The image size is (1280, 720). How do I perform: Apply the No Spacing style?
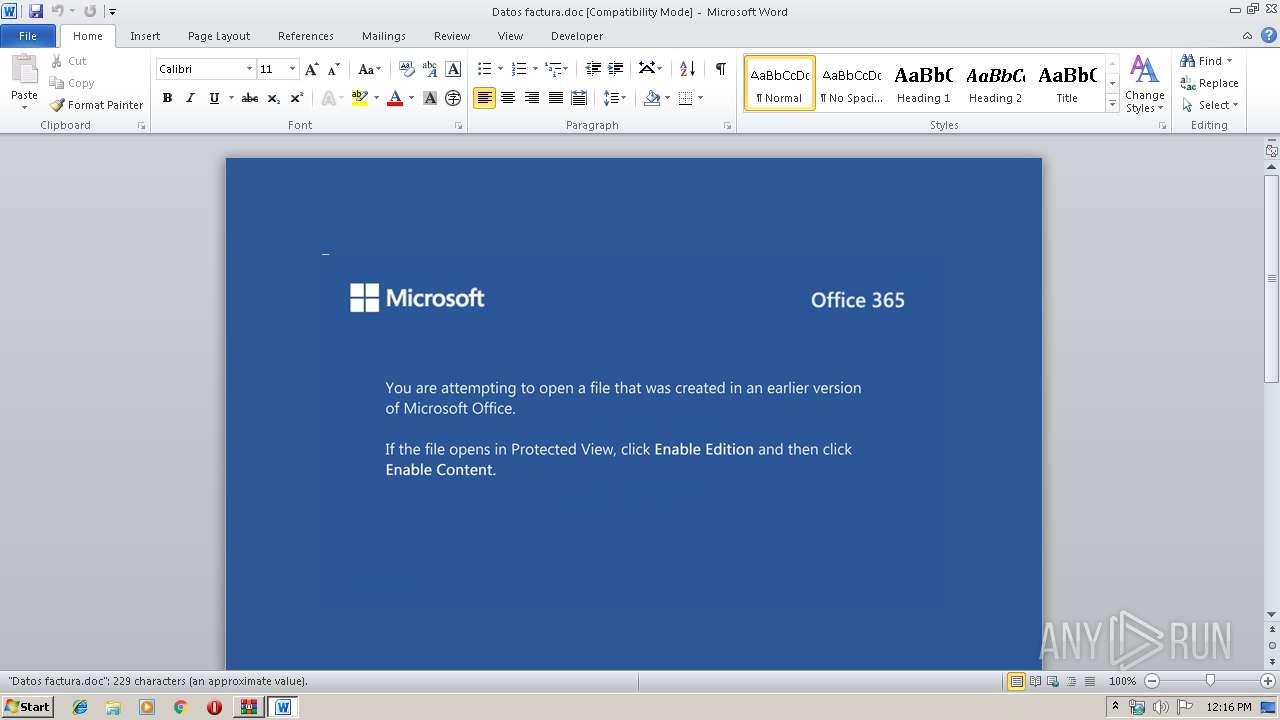coord(851,83)
